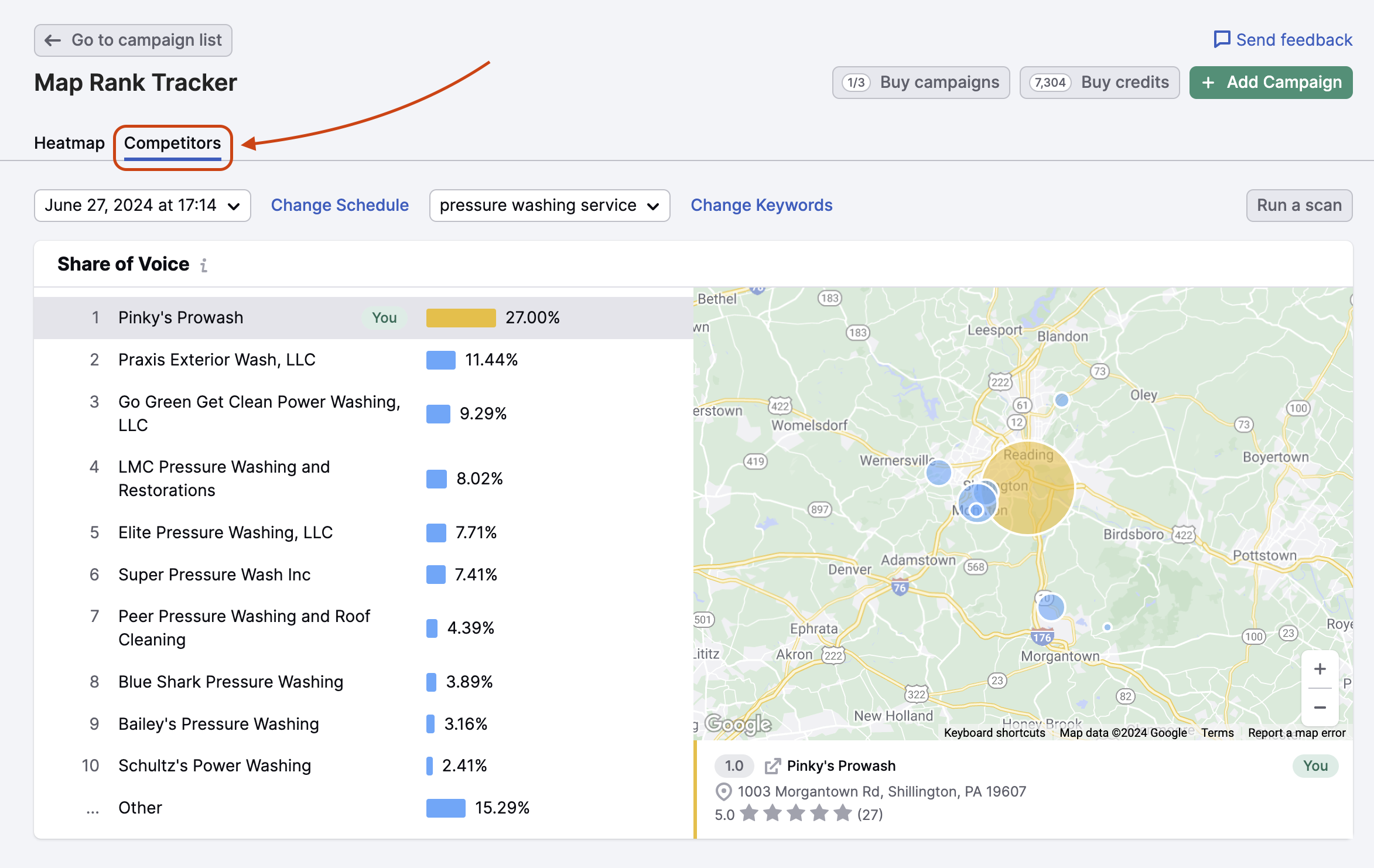Select Peer Pressure Washing and Roof Cleaning
The image size is (1374, 868).
pyautogui.click(x=364, y=628)
